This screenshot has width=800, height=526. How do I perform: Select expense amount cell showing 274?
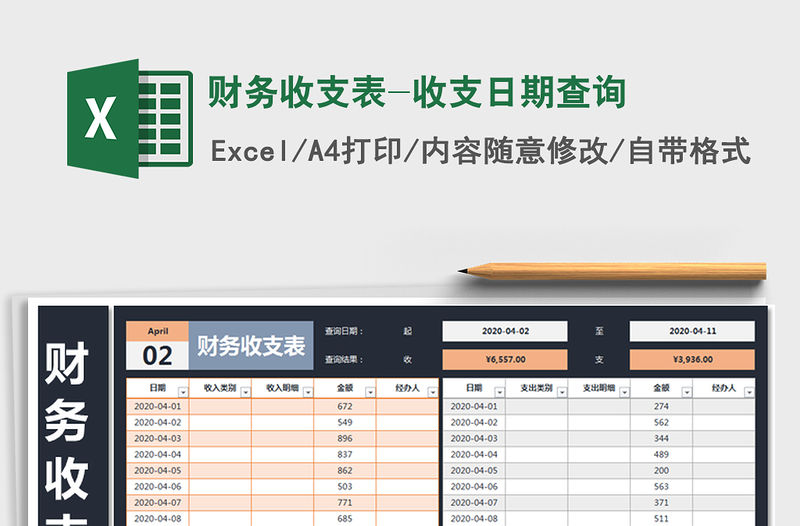(660, 407)
